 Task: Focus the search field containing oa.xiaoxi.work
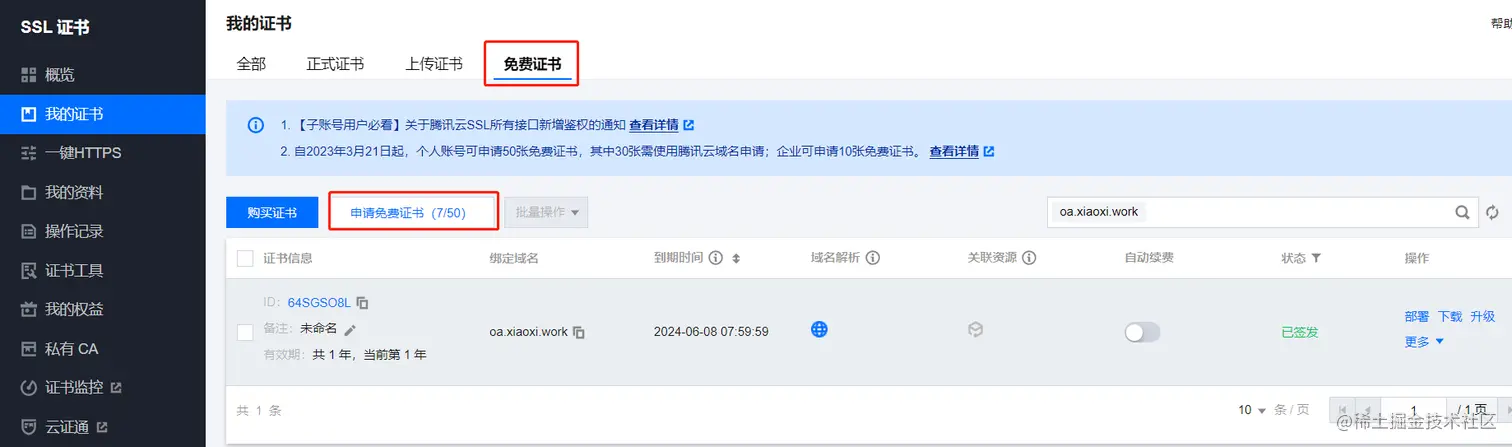1250,212
